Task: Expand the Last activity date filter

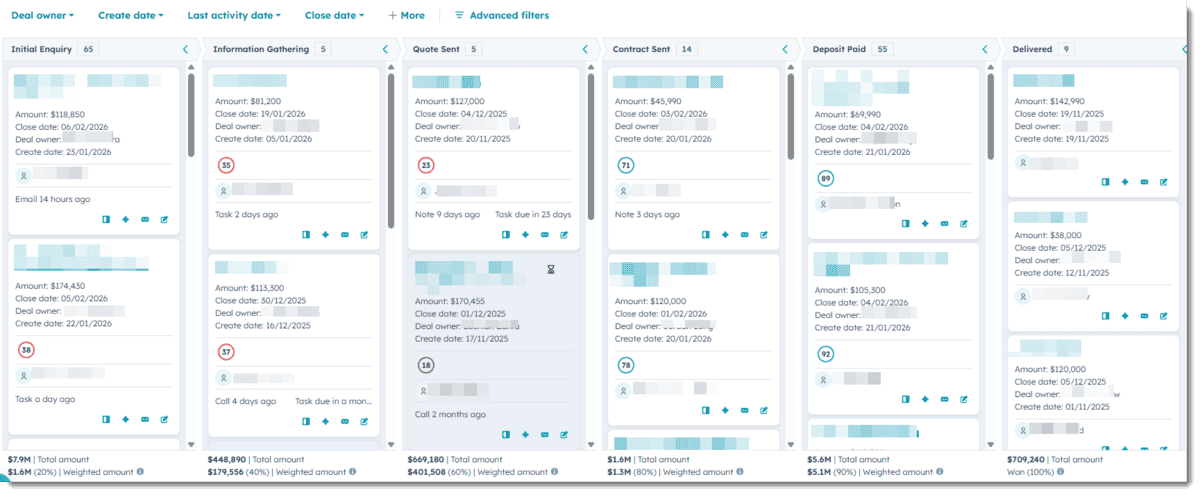Action: click(234, 16)
